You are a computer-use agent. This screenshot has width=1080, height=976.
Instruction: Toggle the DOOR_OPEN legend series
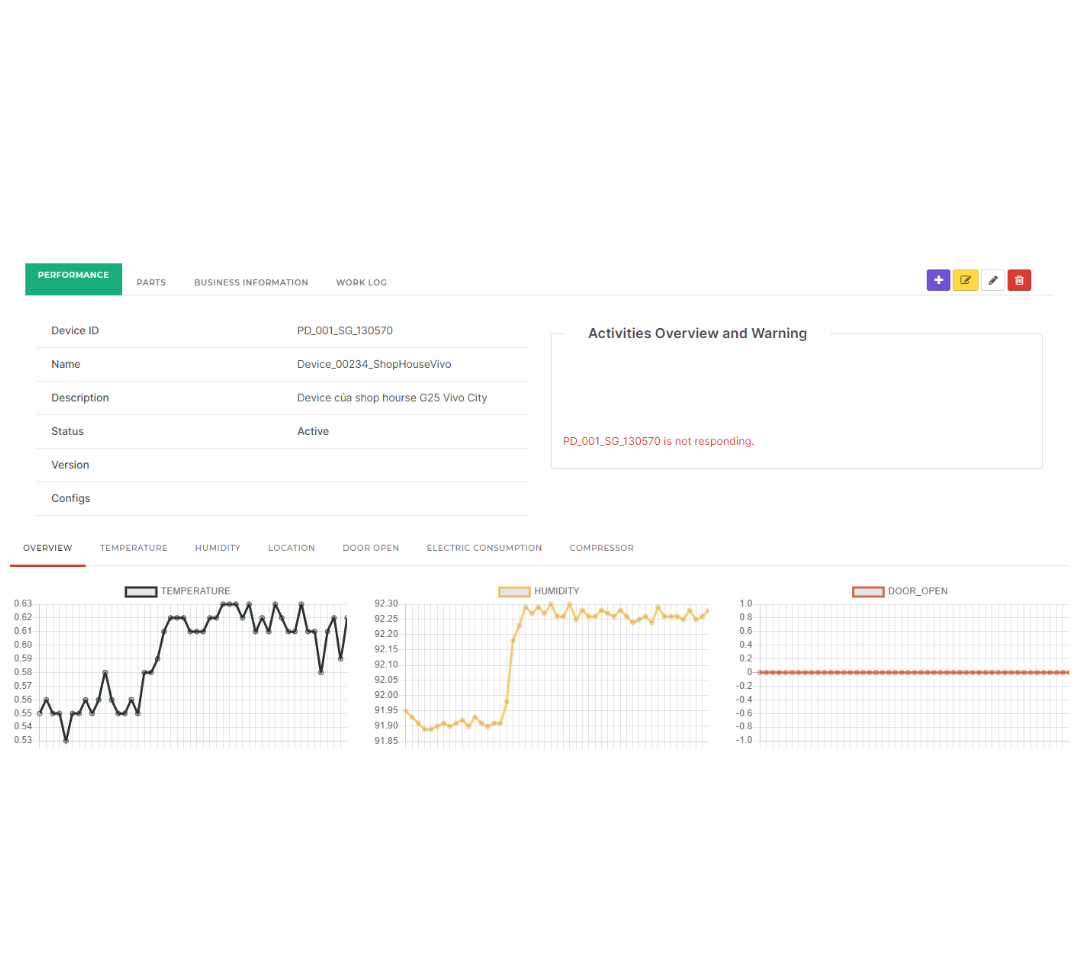[x=900, y=591]
